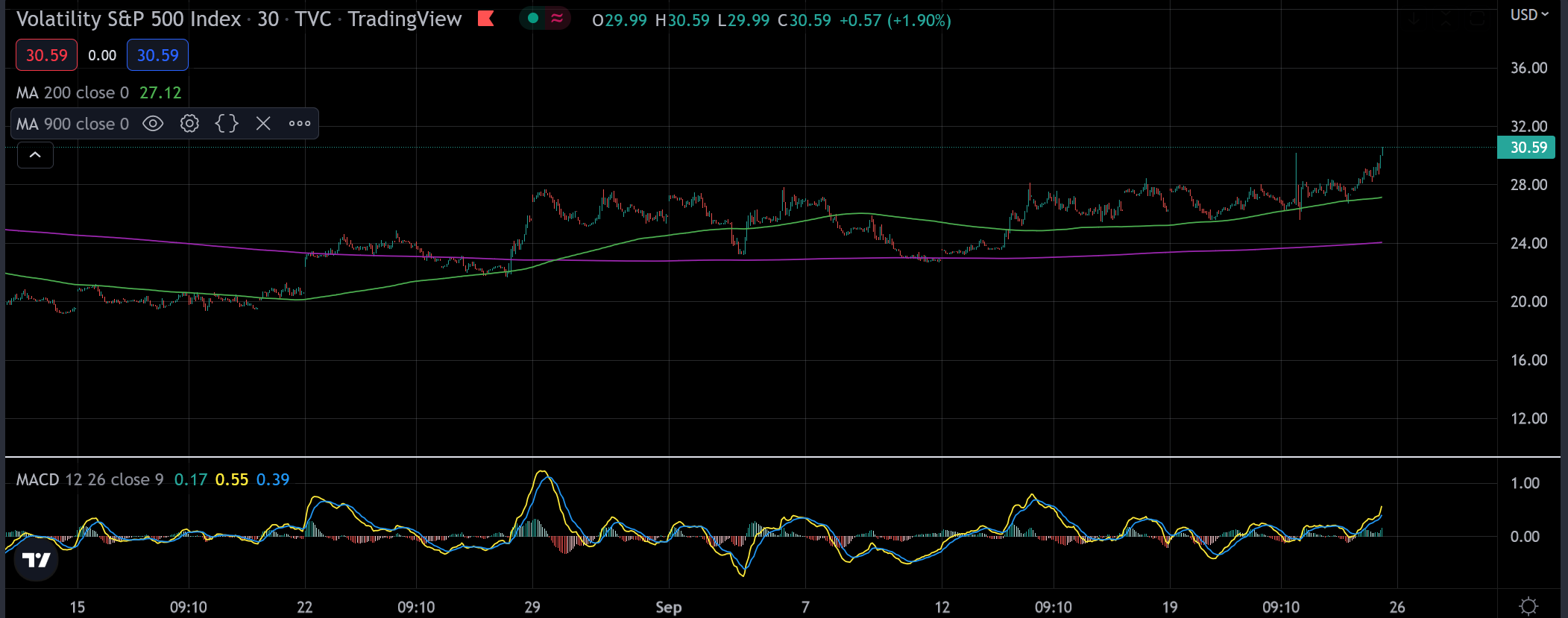
Task: Click the MACD histogram value 0.17
Action: (x=191, y=479)
